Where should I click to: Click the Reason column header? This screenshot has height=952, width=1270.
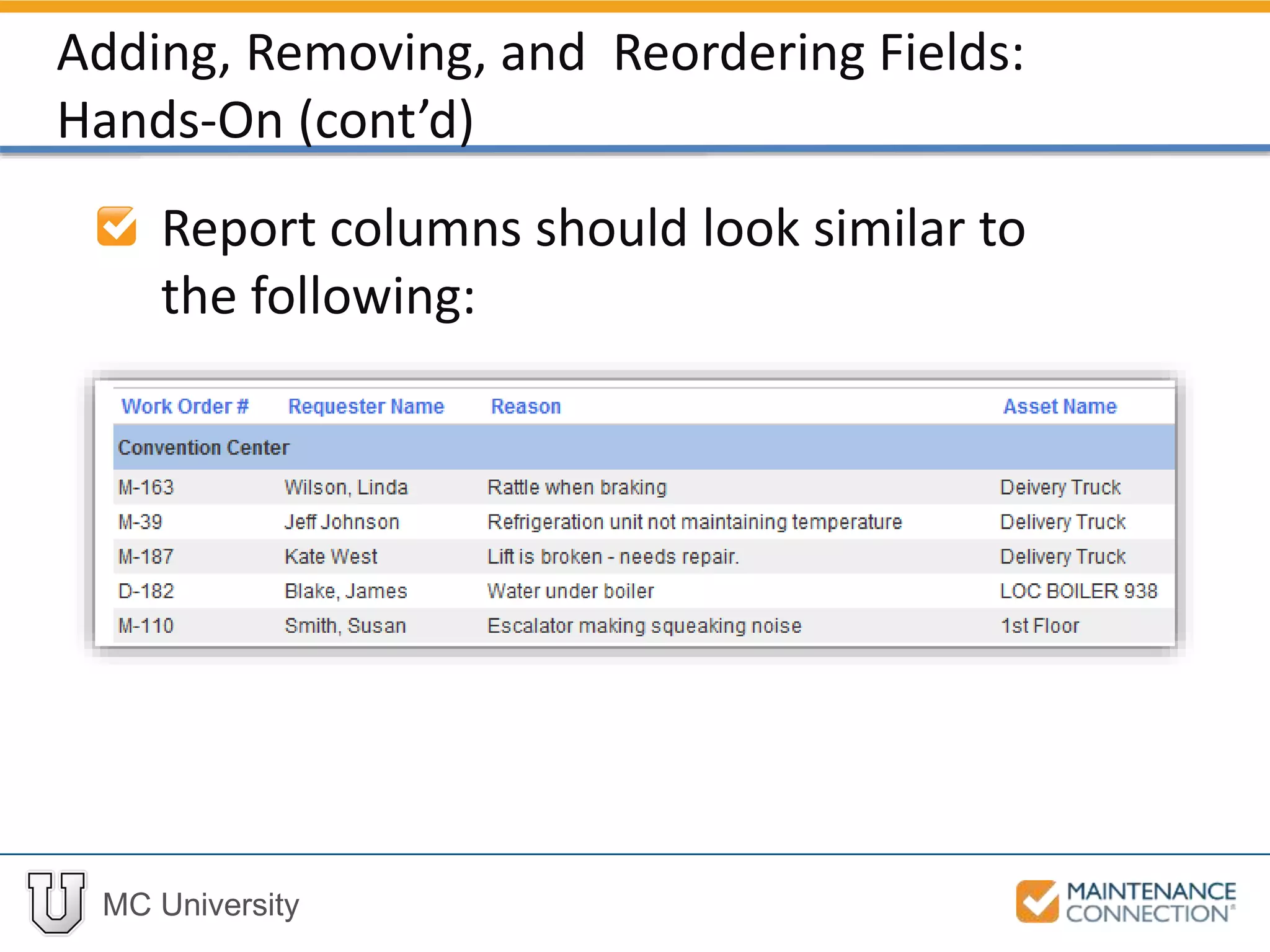(x=526, y=407)
